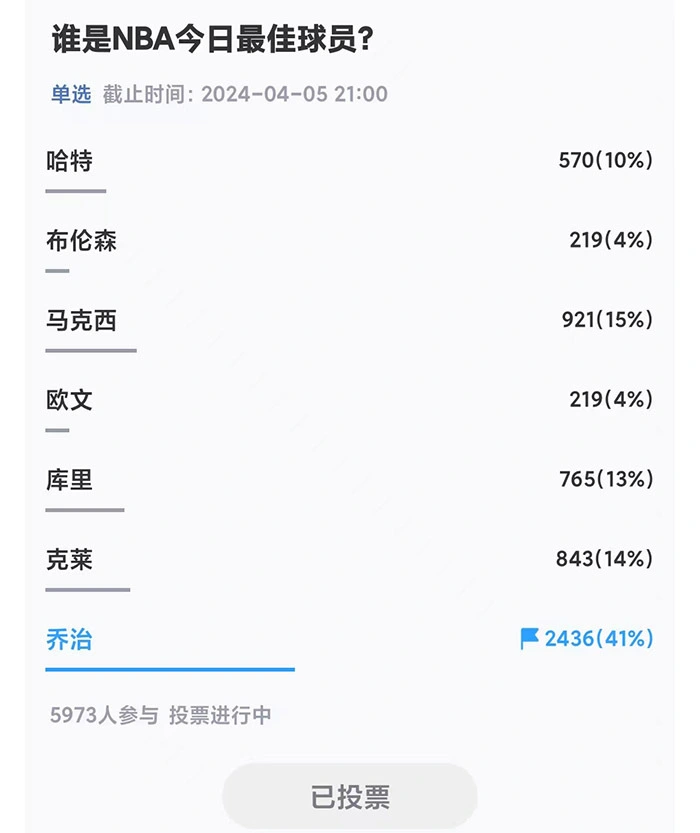Screen dimensions: 700x833
Task: Click the 5973人参与 participant count text
Action: tap(104, 715)
